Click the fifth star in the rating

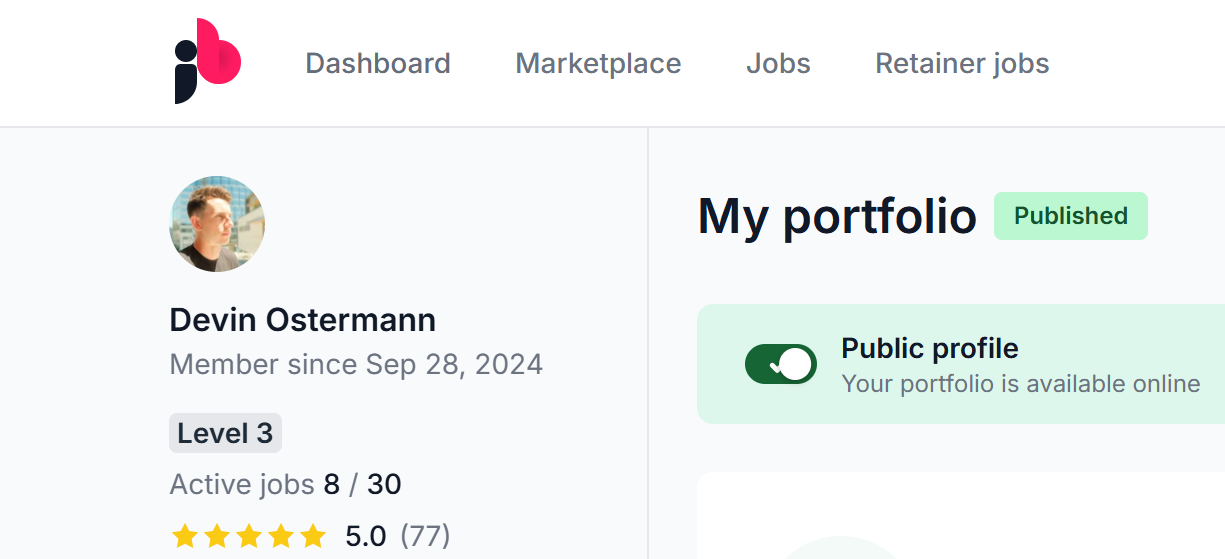(x=313, y=536)
